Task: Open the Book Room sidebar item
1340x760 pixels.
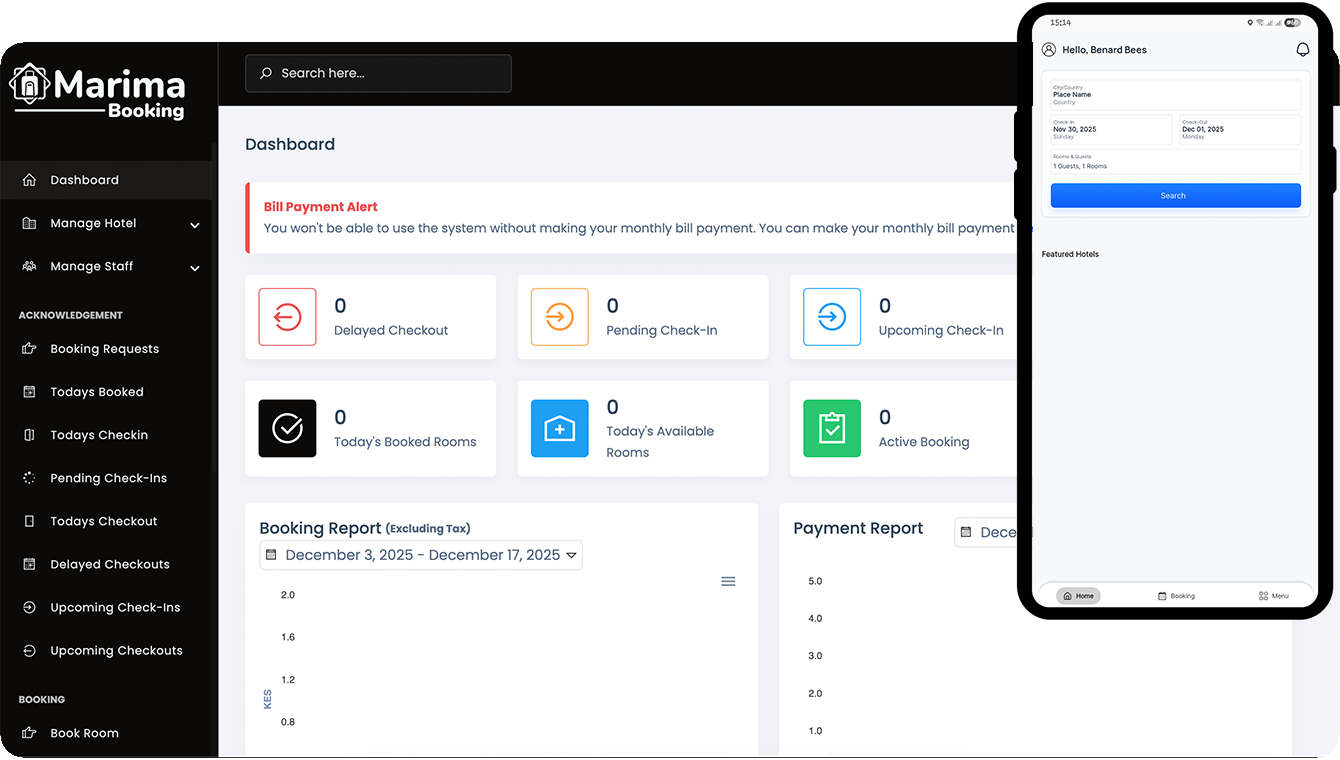Action: coord(84,732)
